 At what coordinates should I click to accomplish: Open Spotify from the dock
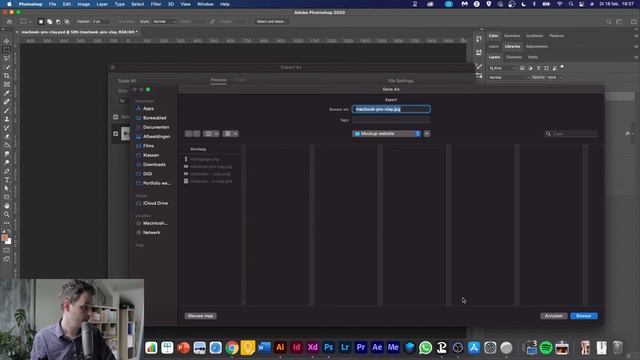coord(546,348)
